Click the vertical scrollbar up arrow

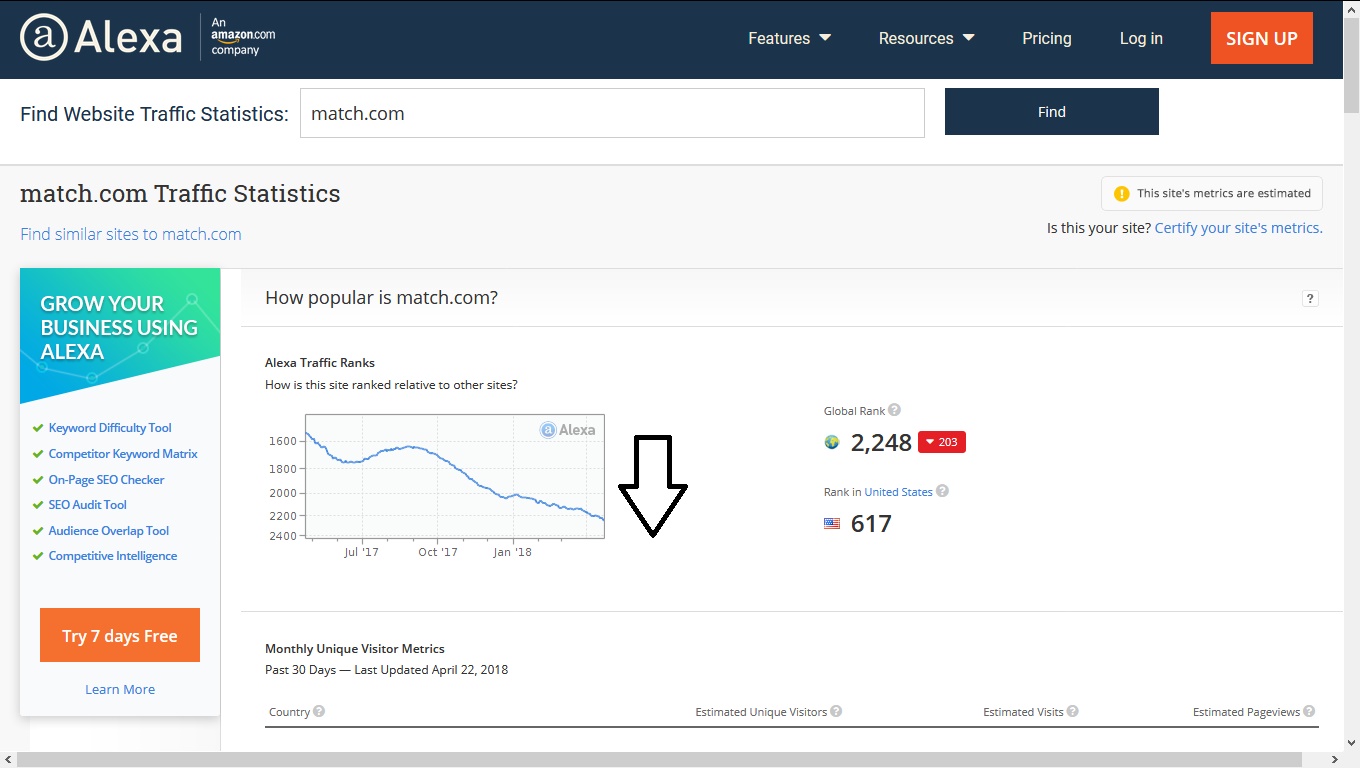coord(1351,8)
